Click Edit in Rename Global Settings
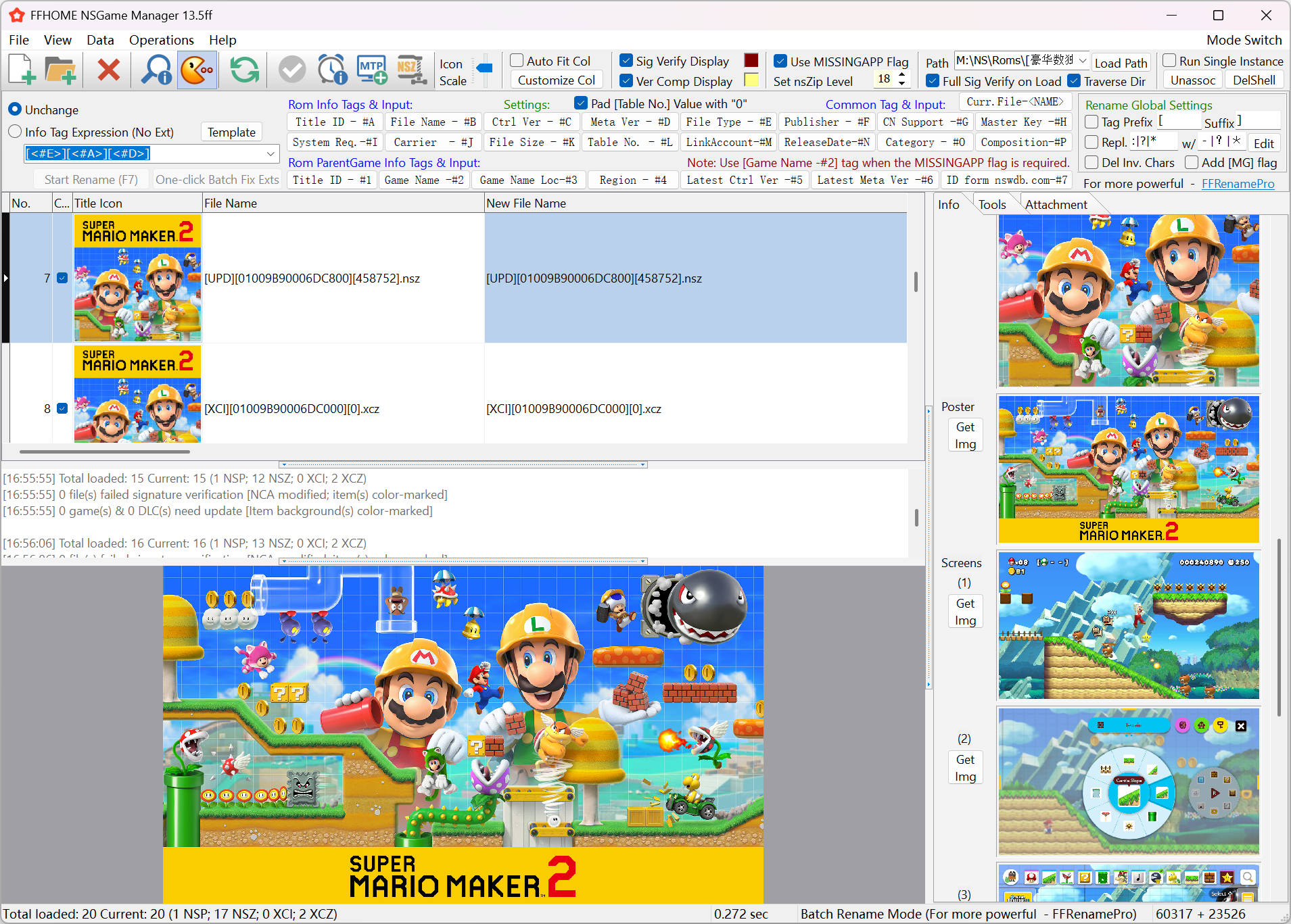 [1263, 143]
